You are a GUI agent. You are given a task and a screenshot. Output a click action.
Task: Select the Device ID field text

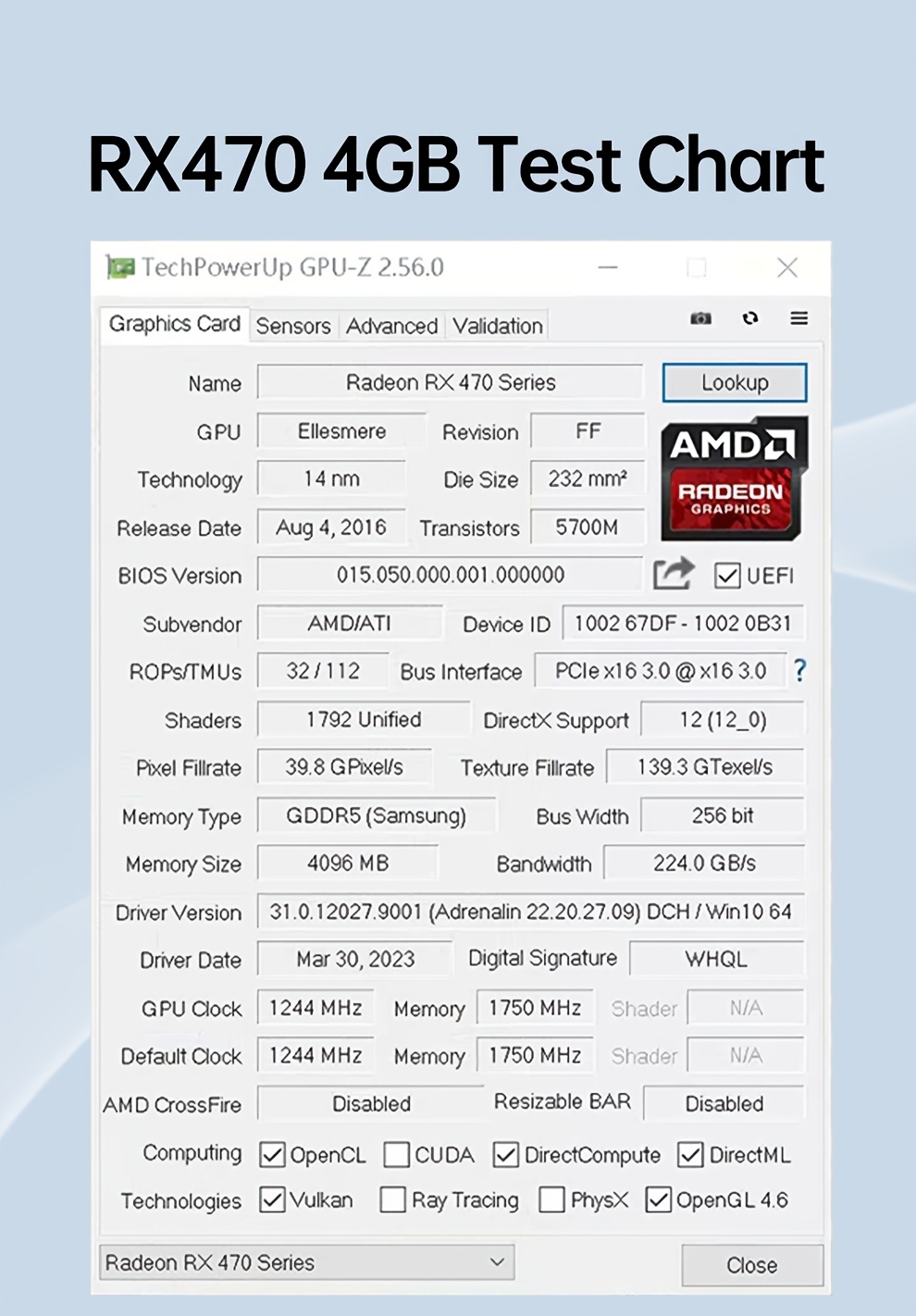coord(684,623)
